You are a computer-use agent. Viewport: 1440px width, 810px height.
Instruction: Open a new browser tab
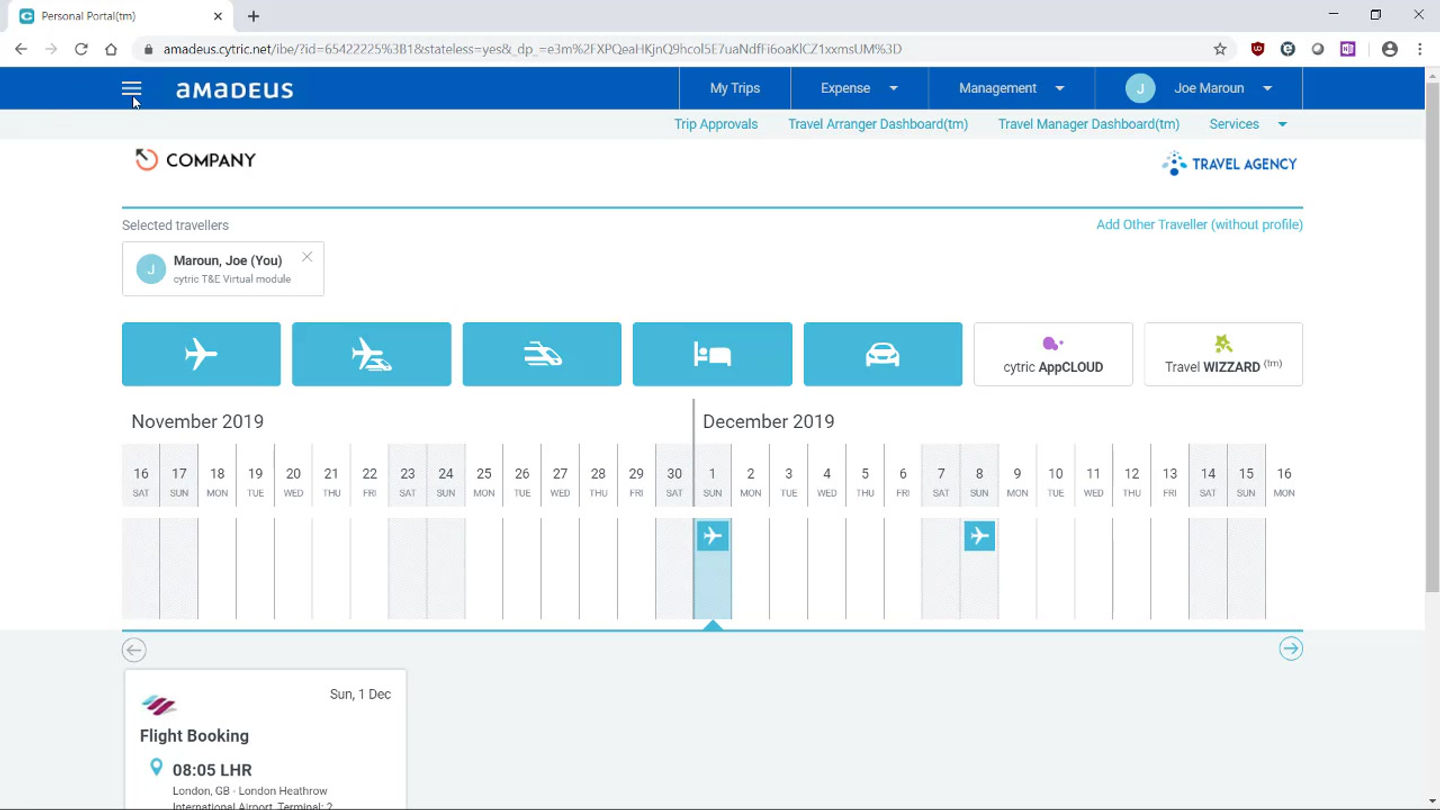(x=253, y=16)
